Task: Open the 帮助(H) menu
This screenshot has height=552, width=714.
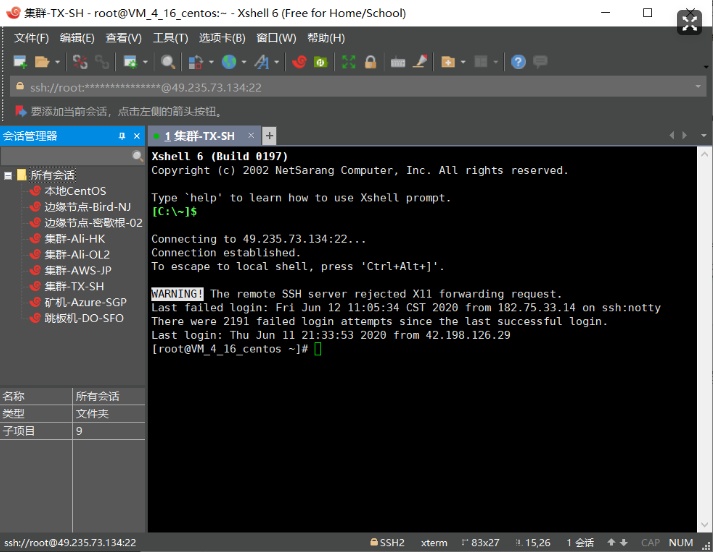Action: coord(326,38)
